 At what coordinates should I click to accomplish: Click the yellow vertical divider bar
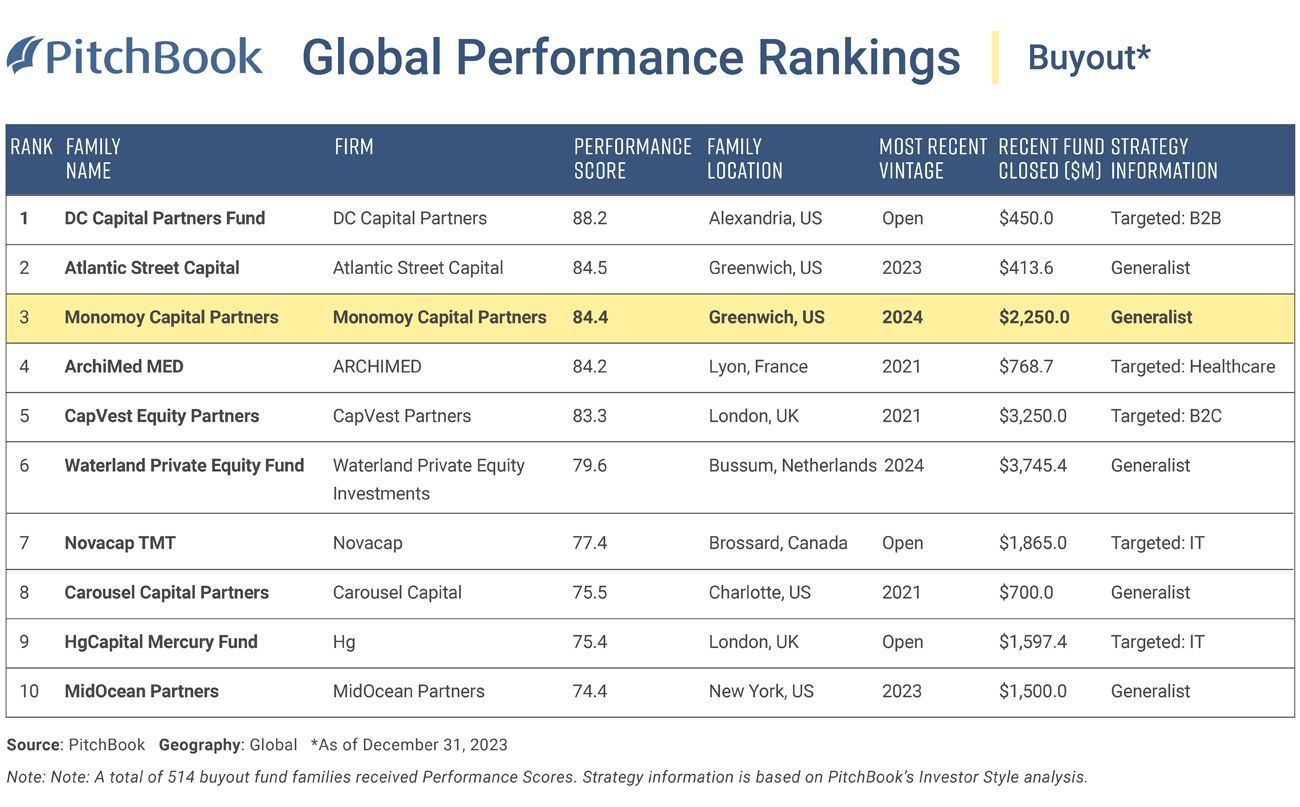(995, 58)
